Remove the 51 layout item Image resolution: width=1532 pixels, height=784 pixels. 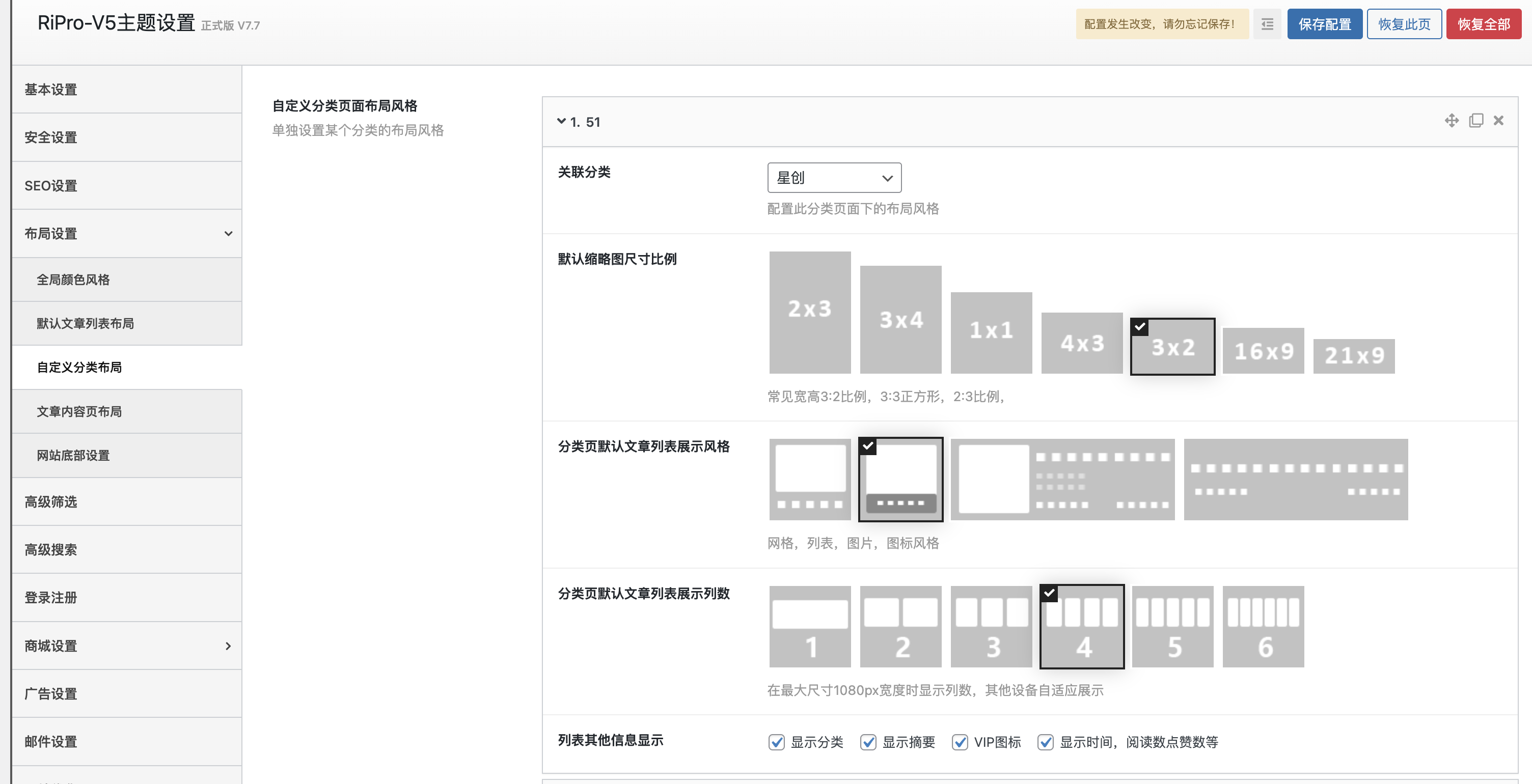tap(1498, 121)
